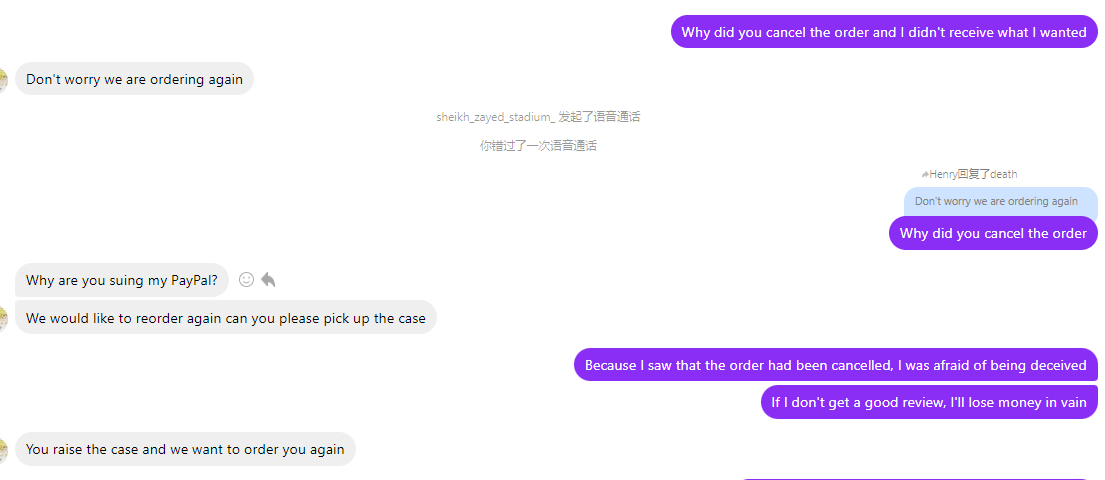Open avatar beside "You raise the case" message
The height and width of the screenshot is (480, 1105).
pos(3,450)
